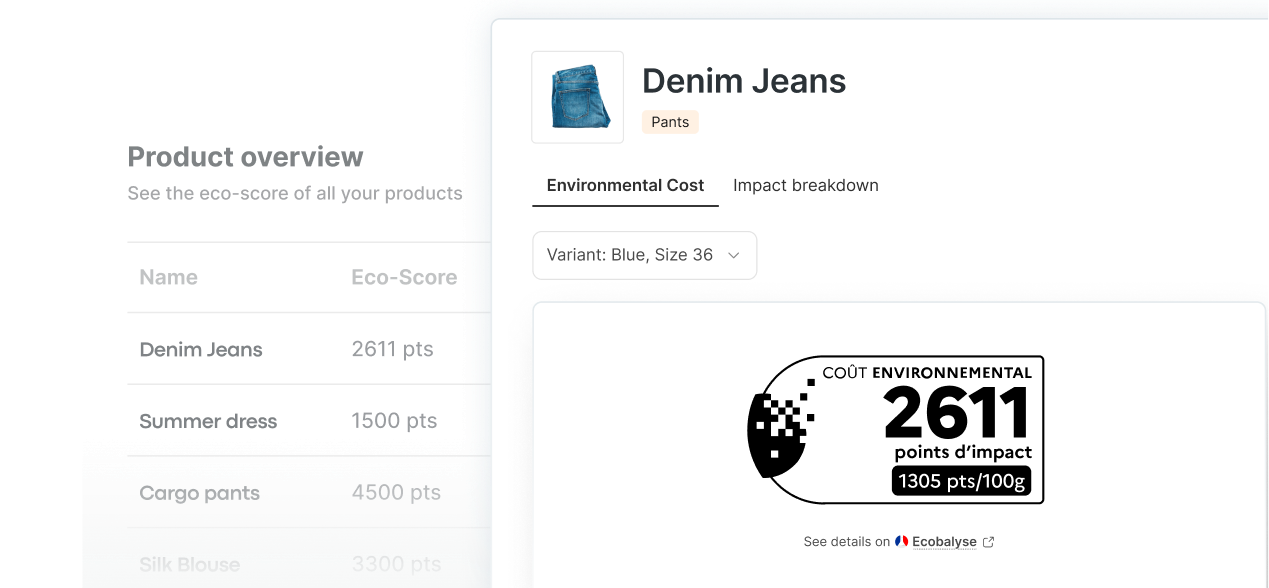The height and width of the screenshot is (588, 1269).
Task: Click the chevron arrow in the variant selector
Action: (734, 256)
